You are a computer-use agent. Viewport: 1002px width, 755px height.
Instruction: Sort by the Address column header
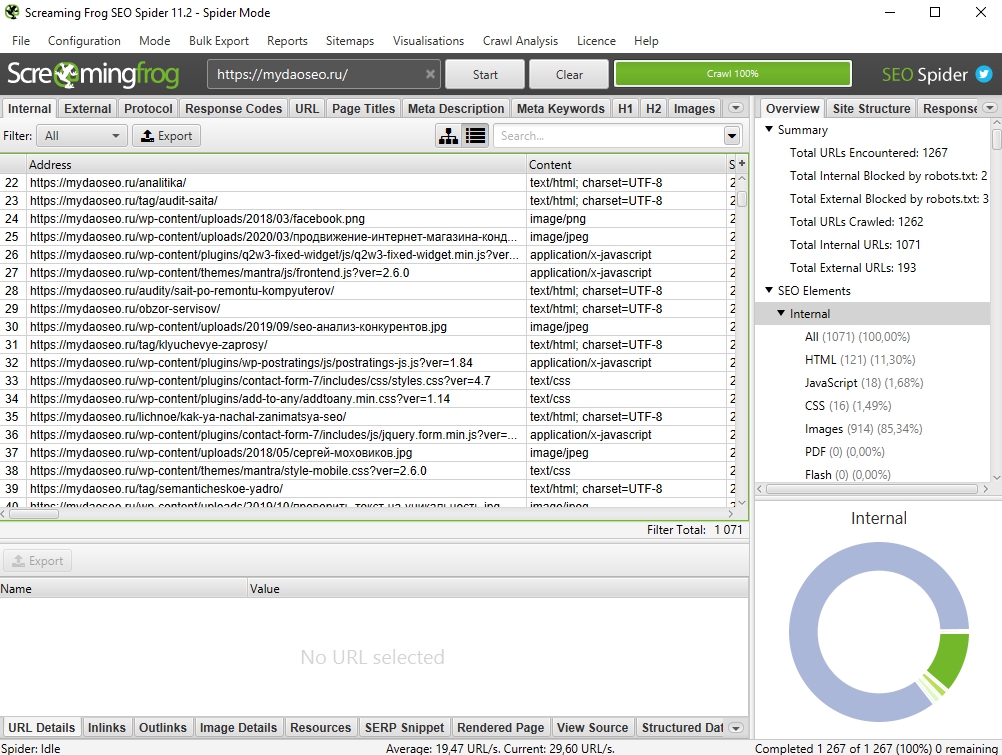(275, 164)
